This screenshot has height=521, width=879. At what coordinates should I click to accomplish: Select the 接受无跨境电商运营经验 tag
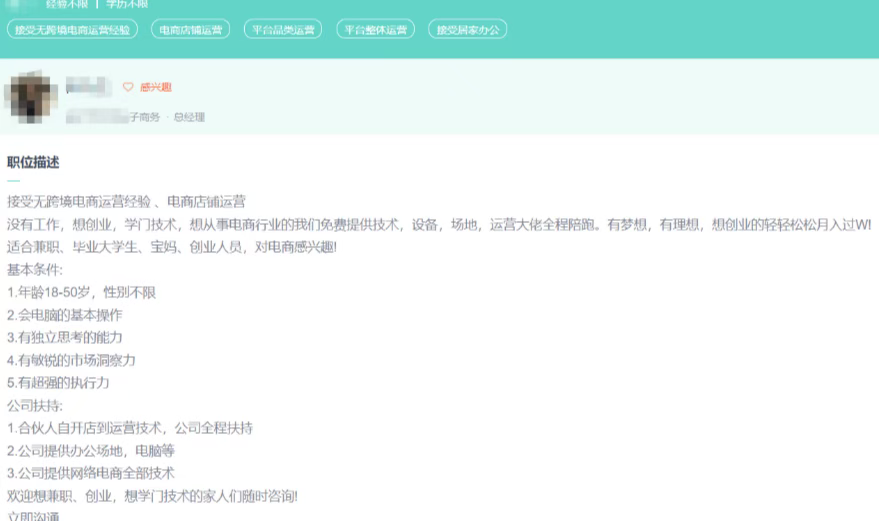click(x=72, y=30)
